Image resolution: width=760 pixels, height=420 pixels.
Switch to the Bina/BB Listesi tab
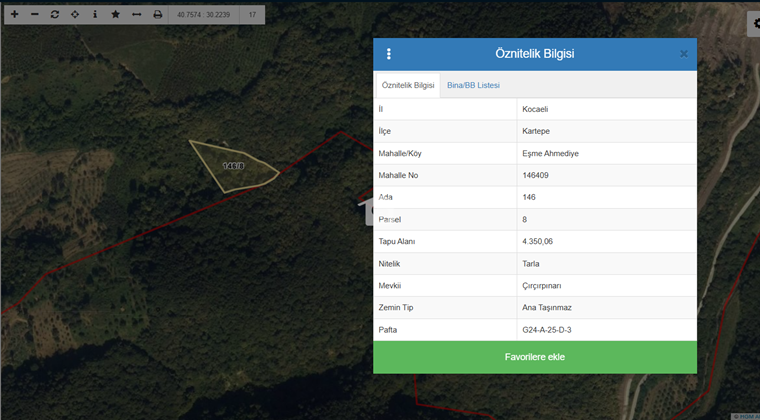coord(473,86)
